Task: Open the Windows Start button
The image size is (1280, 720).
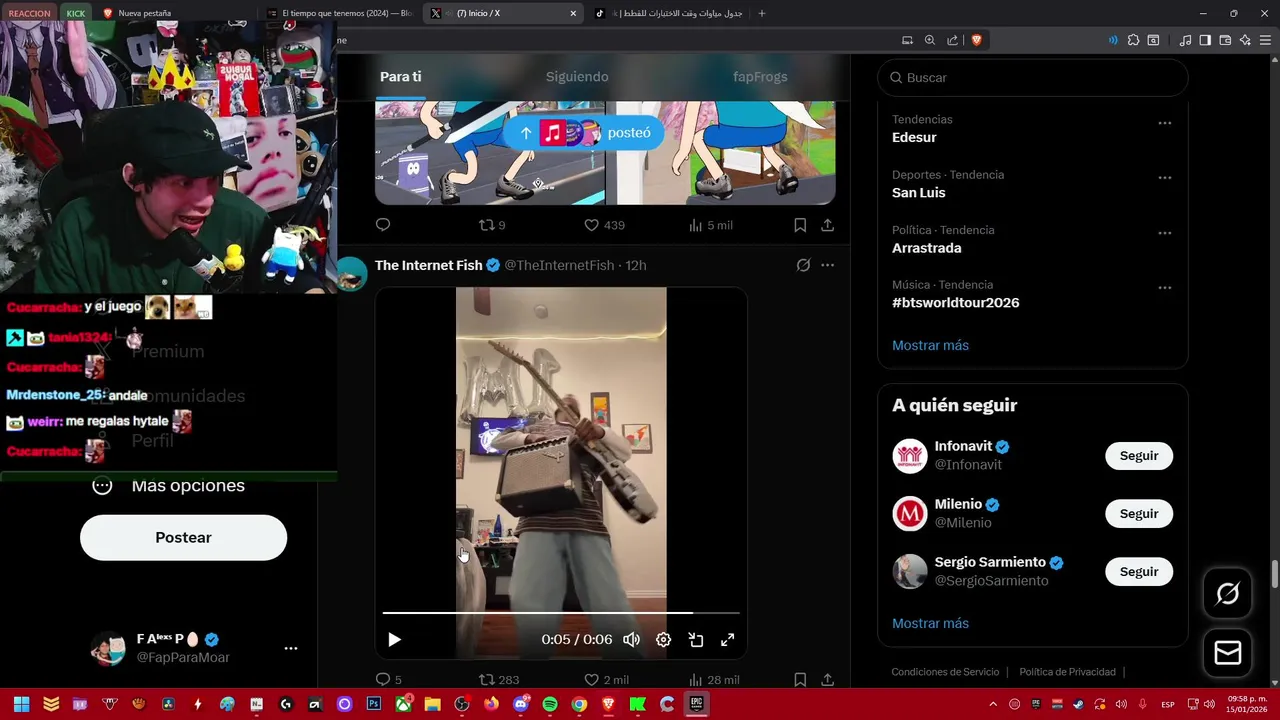Action: click(x=21, y=704)
